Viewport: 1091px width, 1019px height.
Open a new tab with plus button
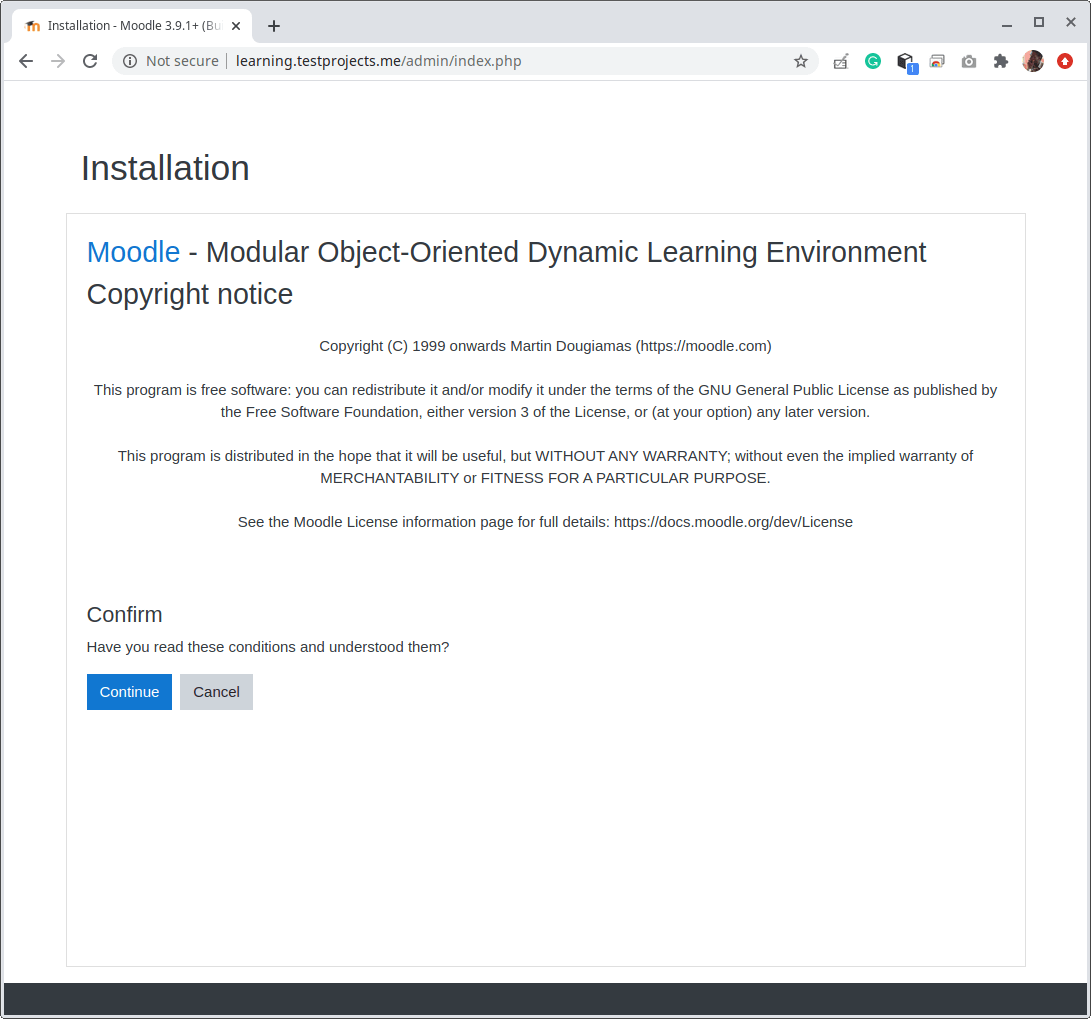pos(274,26)
